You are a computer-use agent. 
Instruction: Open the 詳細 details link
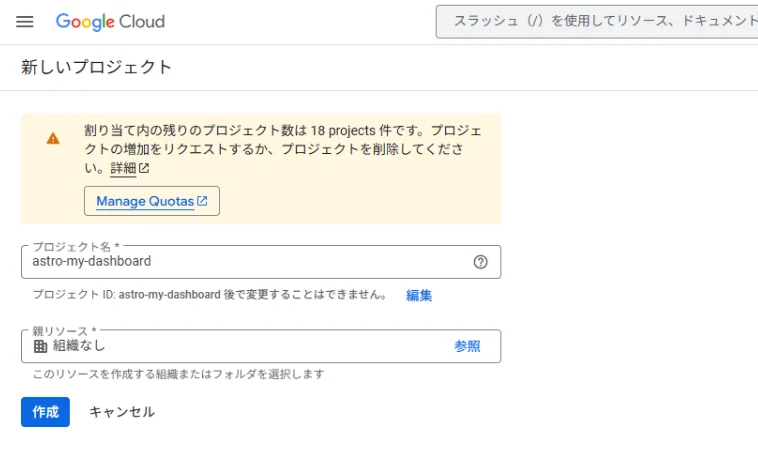tap(123, 168)
